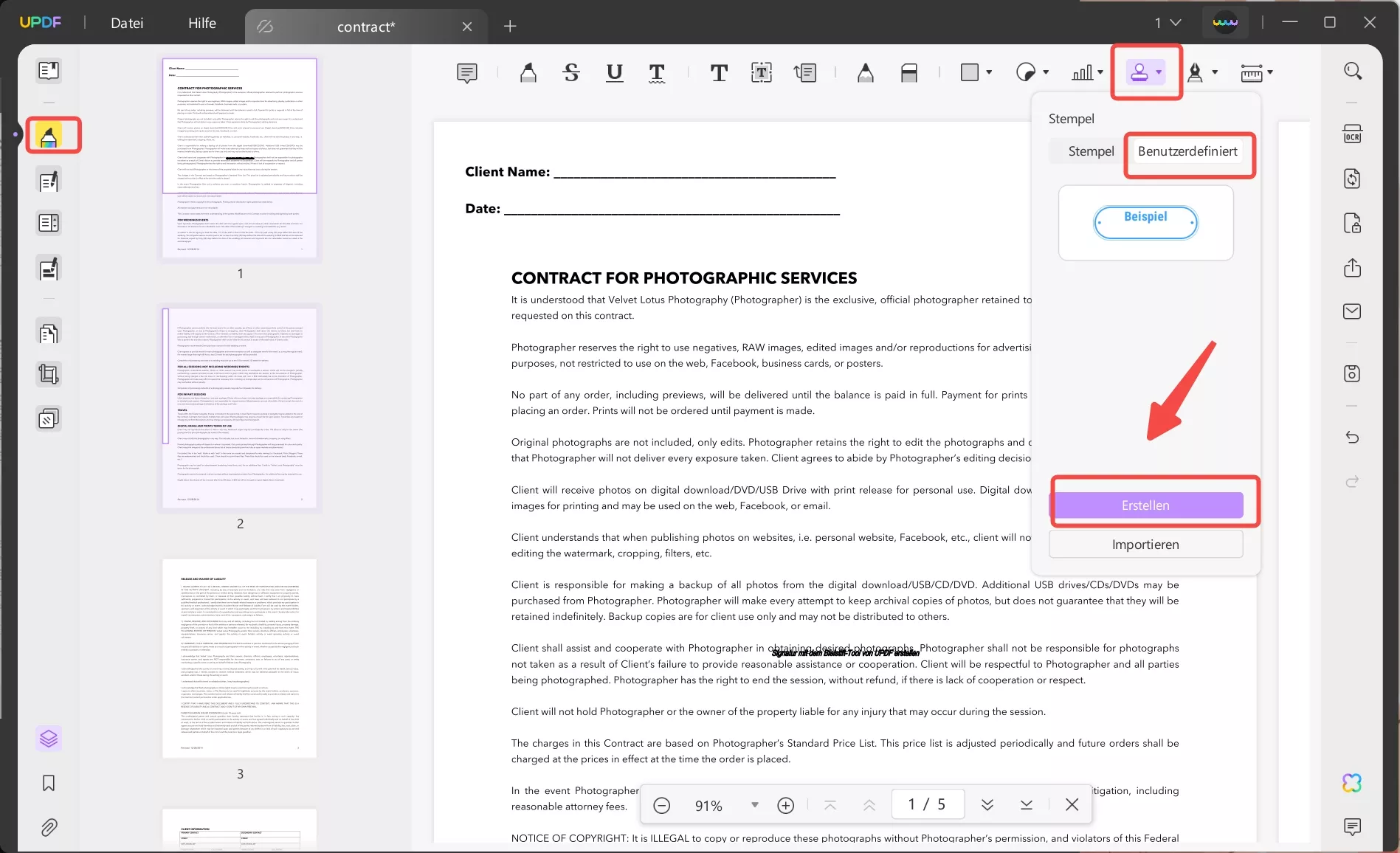Select the text comment T tool
This screenshot has height=853, width=1400.
click(x=719, y=72)
